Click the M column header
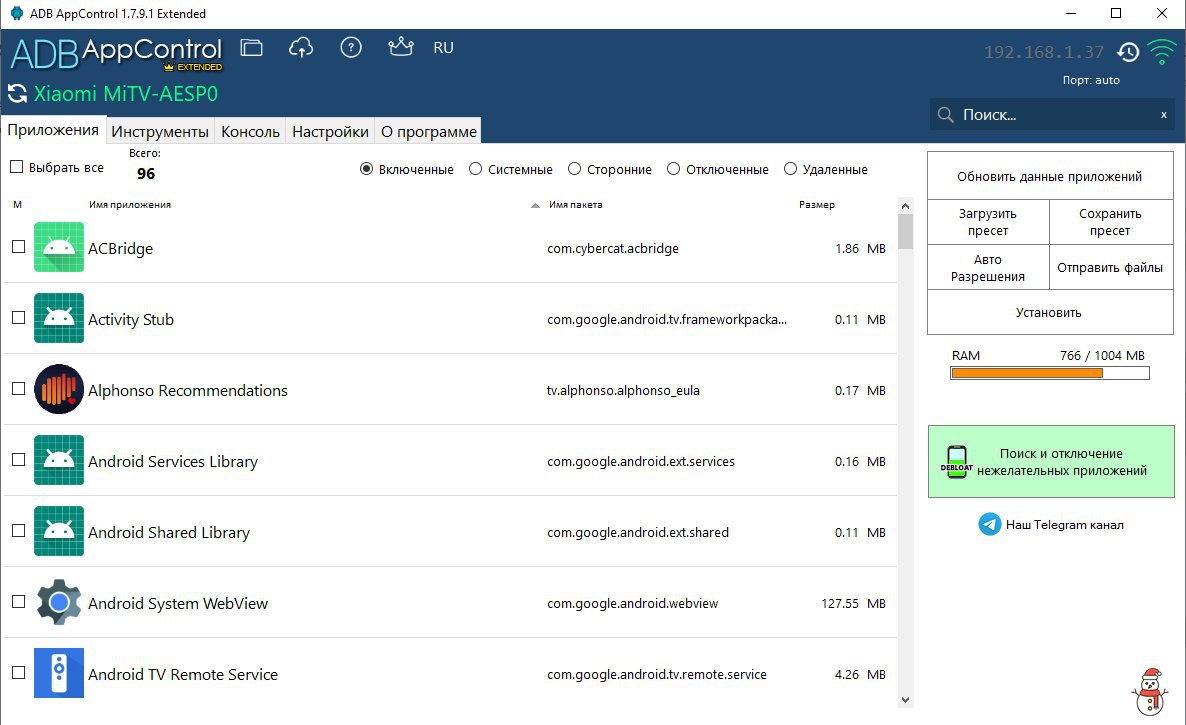Image resolution: width=1186 pixels, height=725 pixels. (17, 205)
